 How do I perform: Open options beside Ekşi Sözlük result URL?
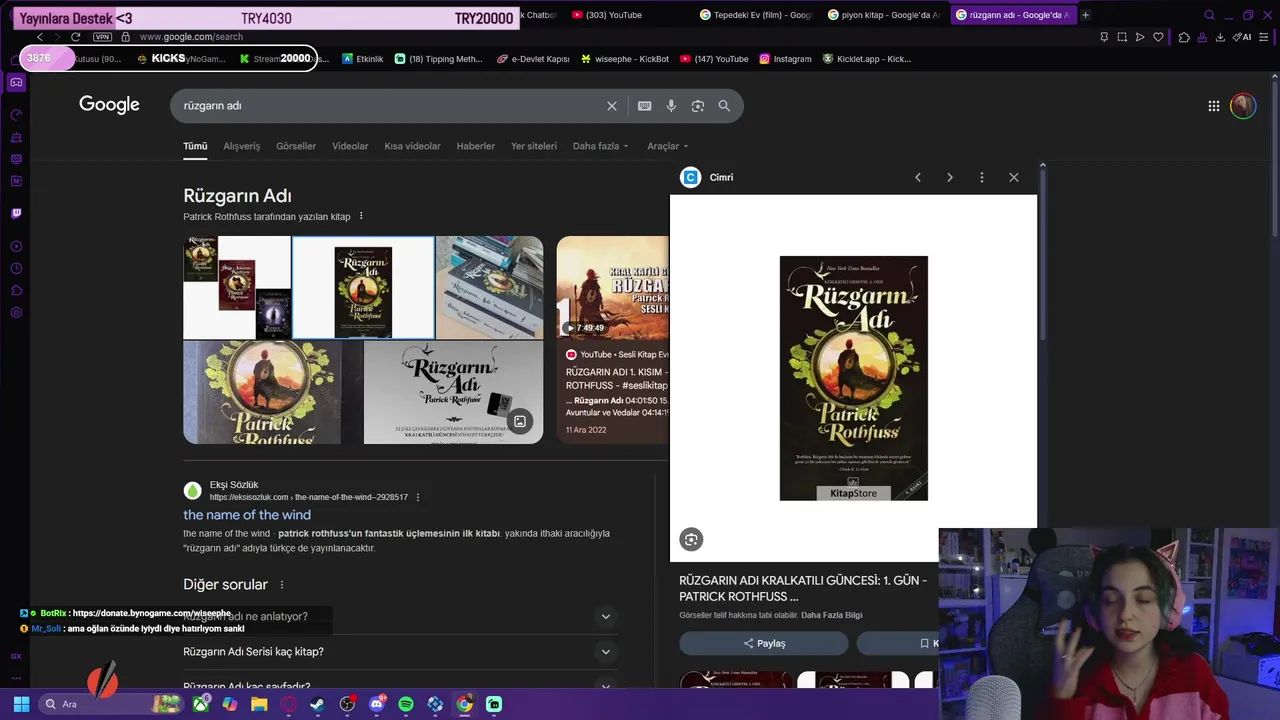click(x=418, y=497)
